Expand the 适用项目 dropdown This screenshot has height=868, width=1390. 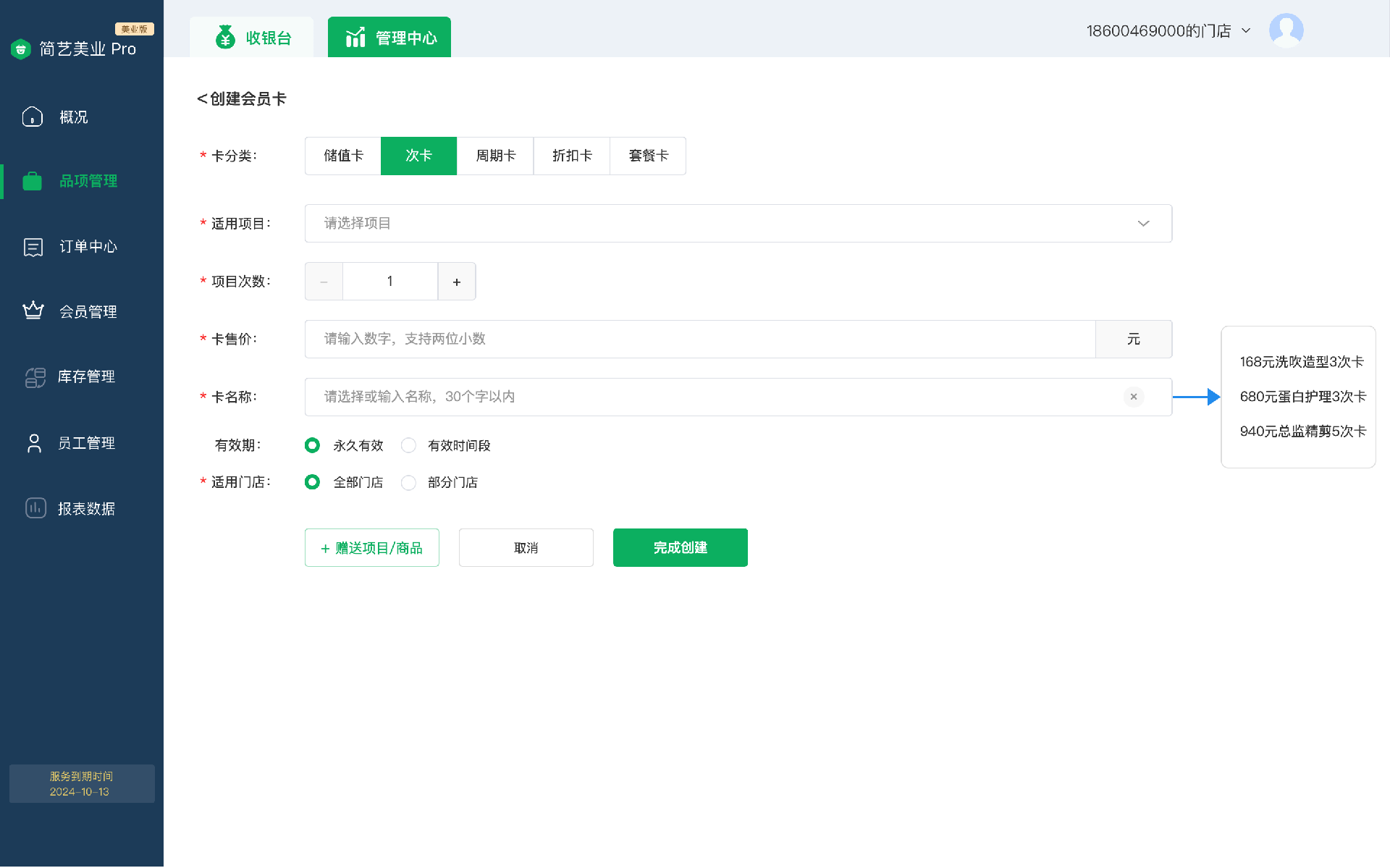coord(1143,223)
